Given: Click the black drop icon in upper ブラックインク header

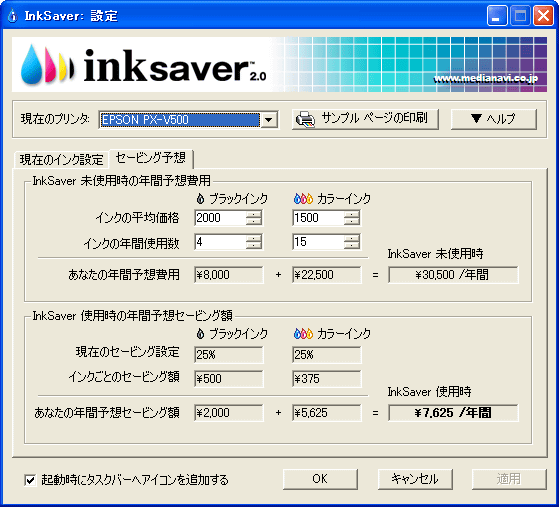Looking at the screenshot, I should tap(200, 199).
